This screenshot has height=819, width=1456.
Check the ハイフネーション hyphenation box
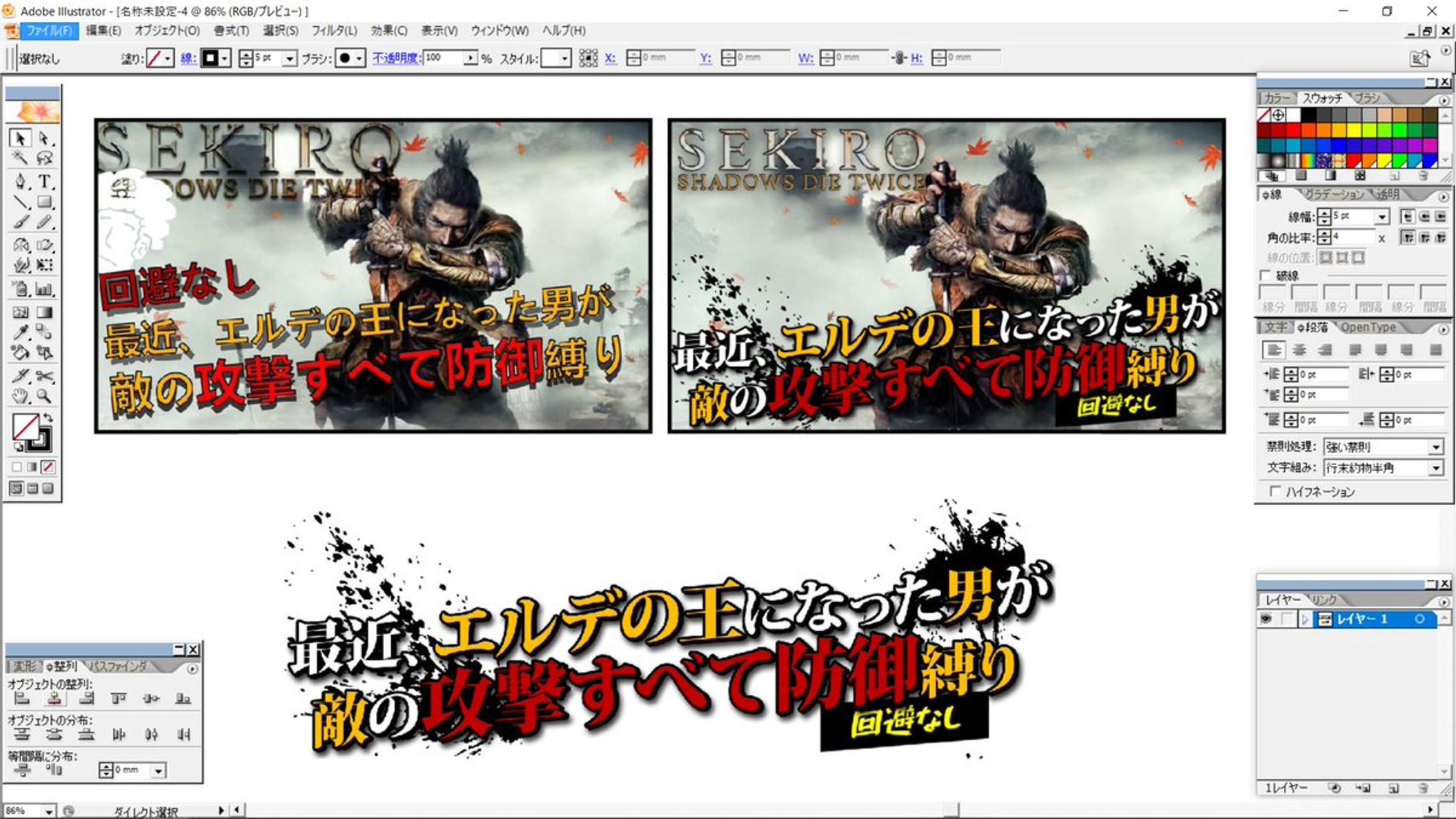pos(1275,491)
